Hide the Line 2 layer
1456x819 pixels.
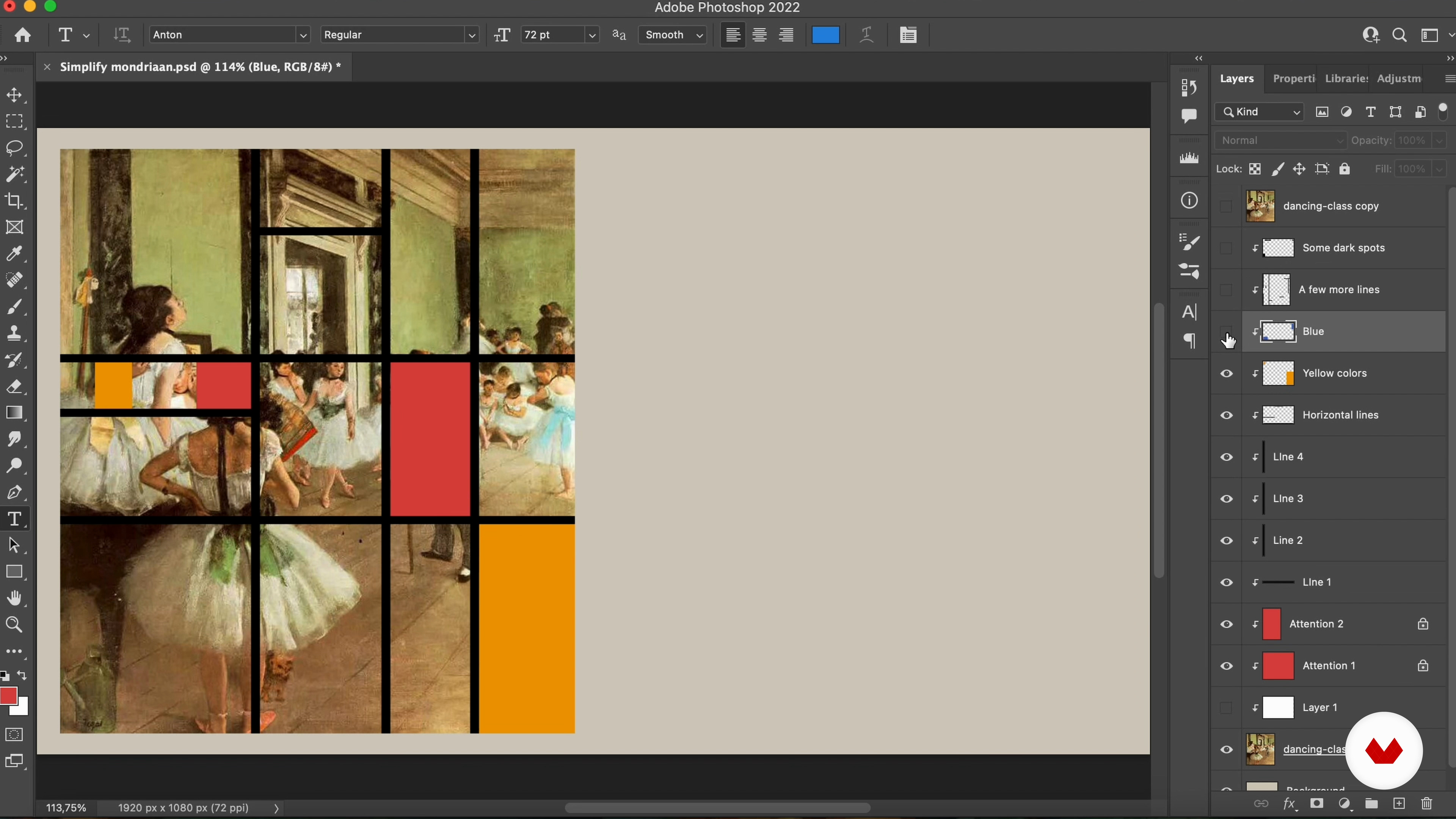tap(1226, 541)
